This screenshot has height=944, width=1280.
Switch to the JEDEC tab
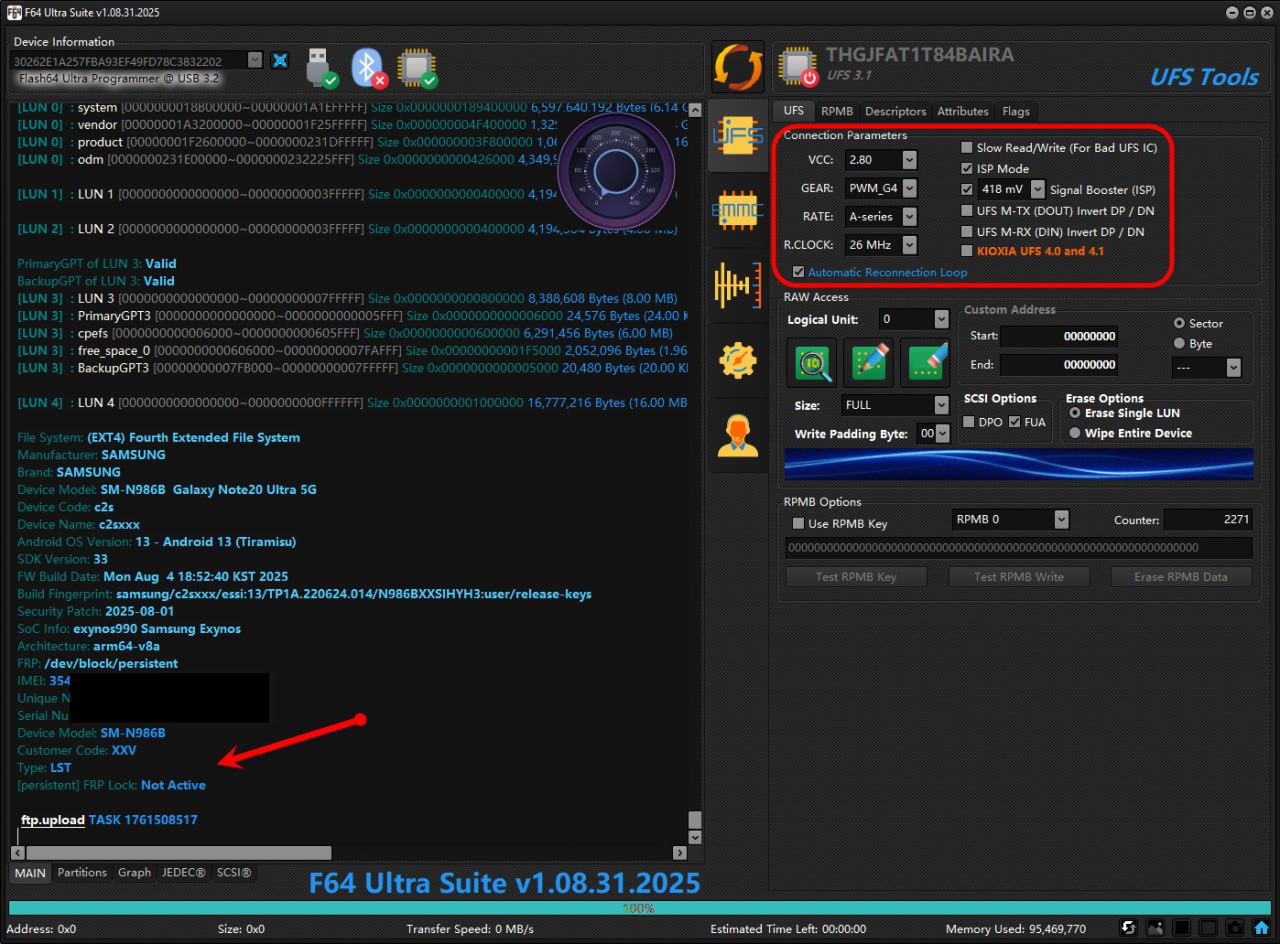coord(183,873)
